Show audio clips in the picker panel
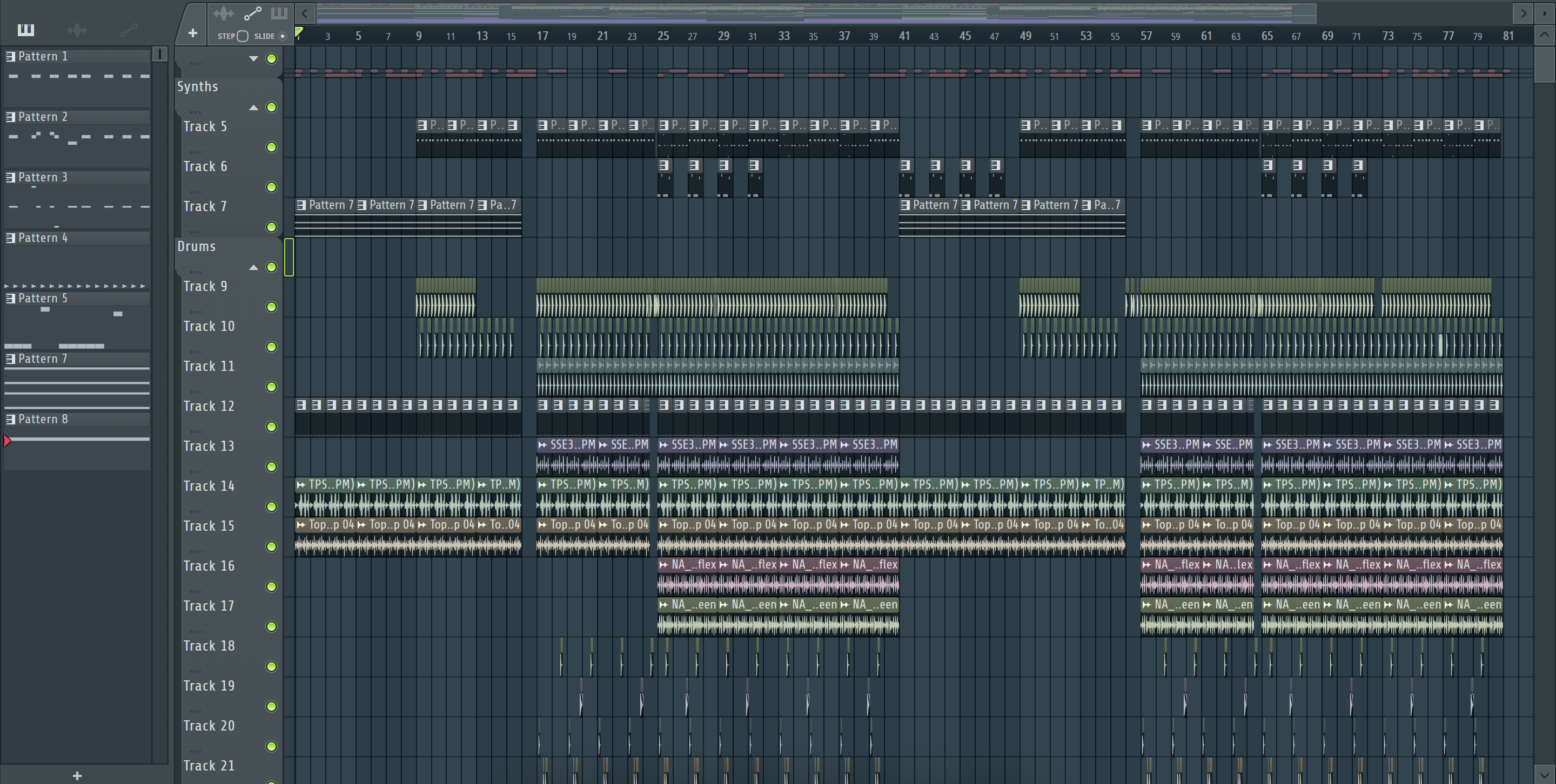1556x784 pixels. pos(77,30)
